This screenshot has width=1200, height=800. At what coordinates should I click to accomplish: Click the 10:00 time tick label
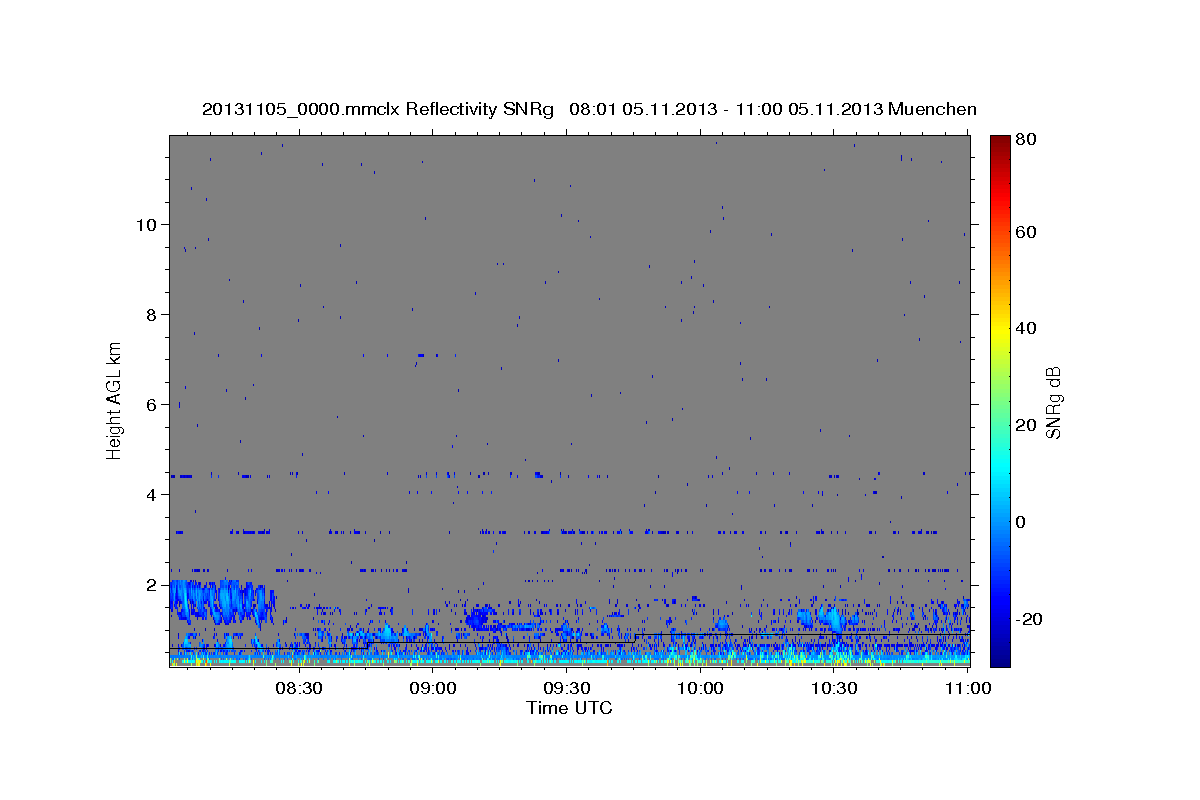pyautogui.click(x=701, y=688)
